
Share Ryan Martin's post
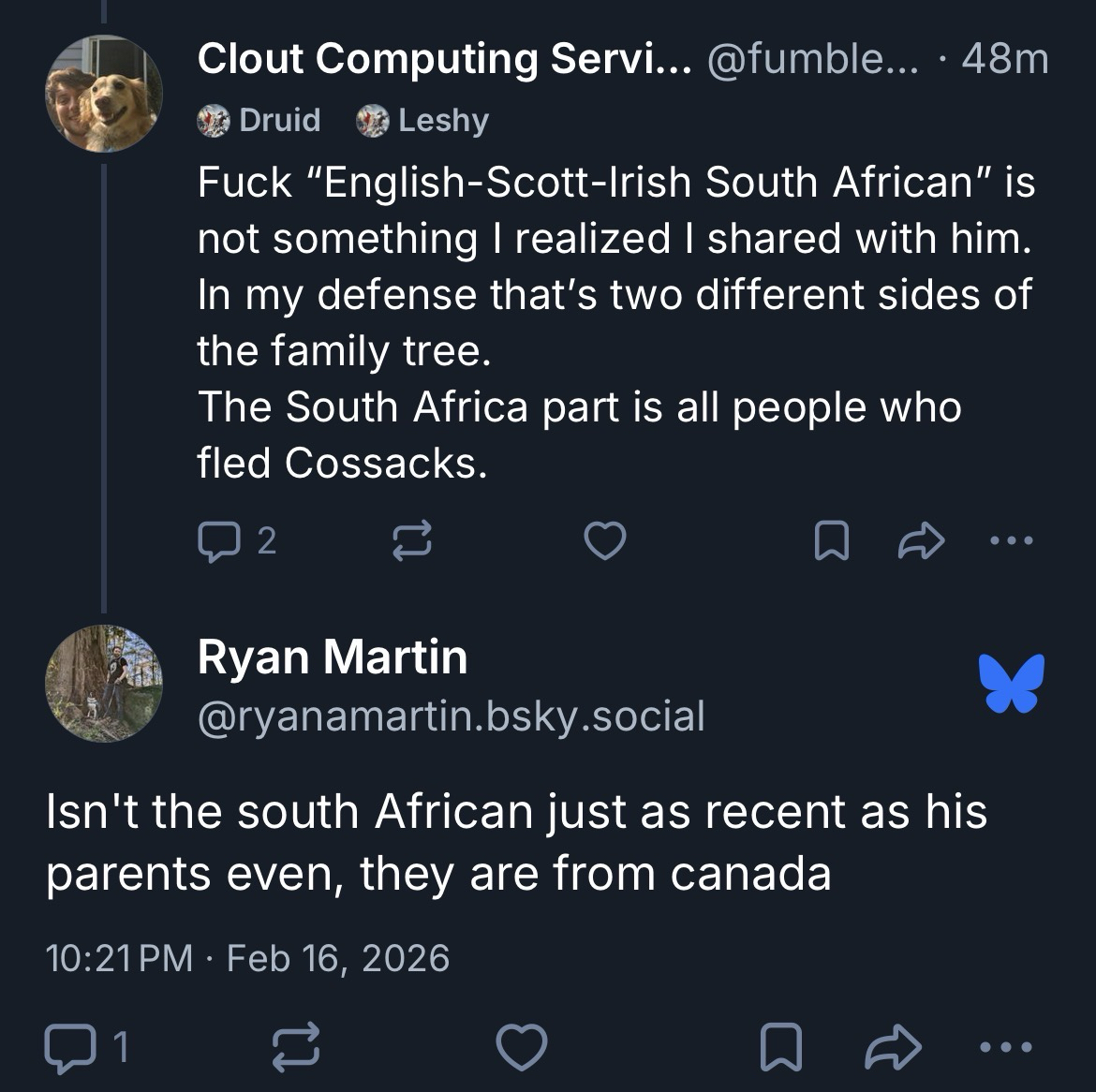[894, 1047]
